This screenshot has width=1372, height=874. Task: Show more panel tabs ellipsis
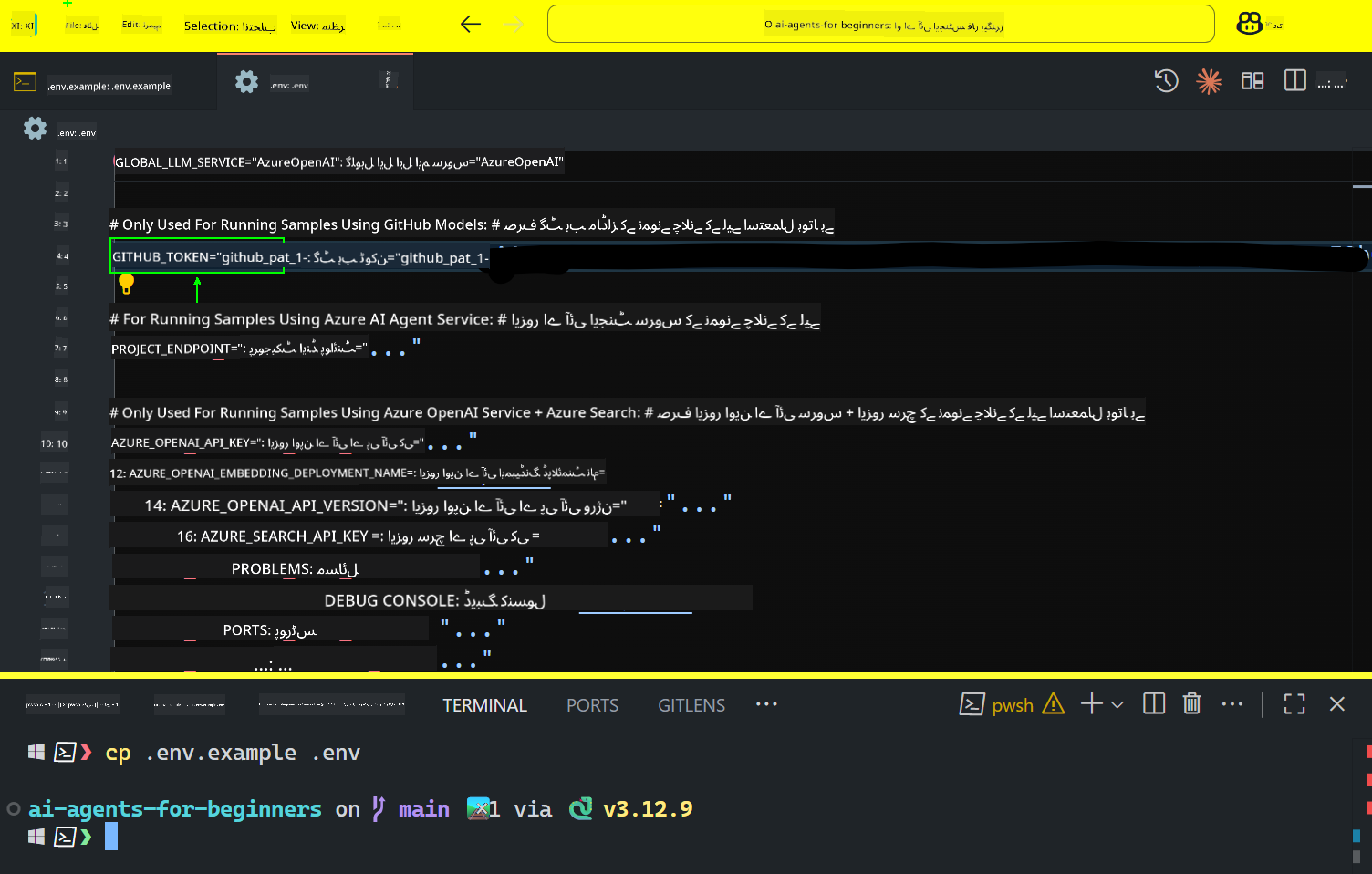click(766, 703)
